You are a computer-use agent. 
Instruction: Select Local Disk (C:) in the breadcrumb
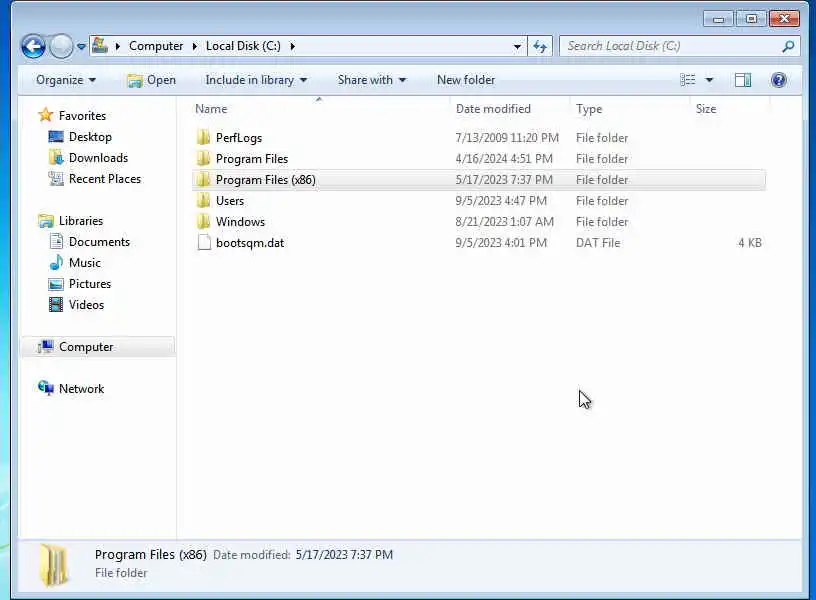click(x=243, y=46)
